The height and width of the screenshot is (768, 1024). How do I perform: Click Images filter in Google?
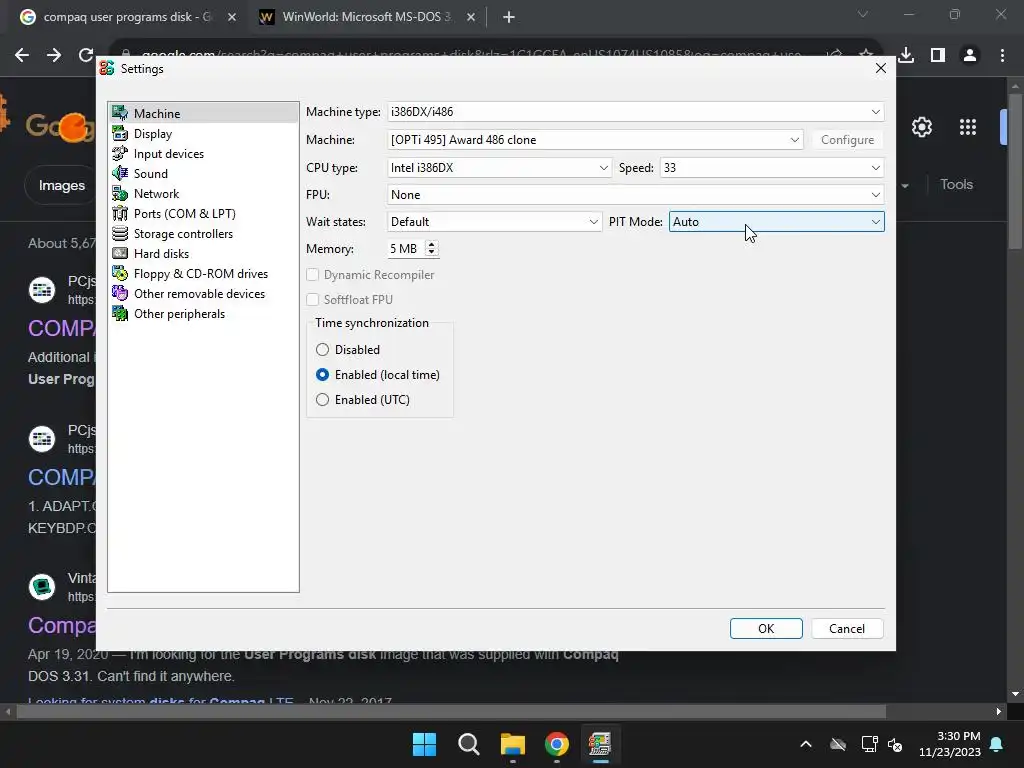(61, 185)
